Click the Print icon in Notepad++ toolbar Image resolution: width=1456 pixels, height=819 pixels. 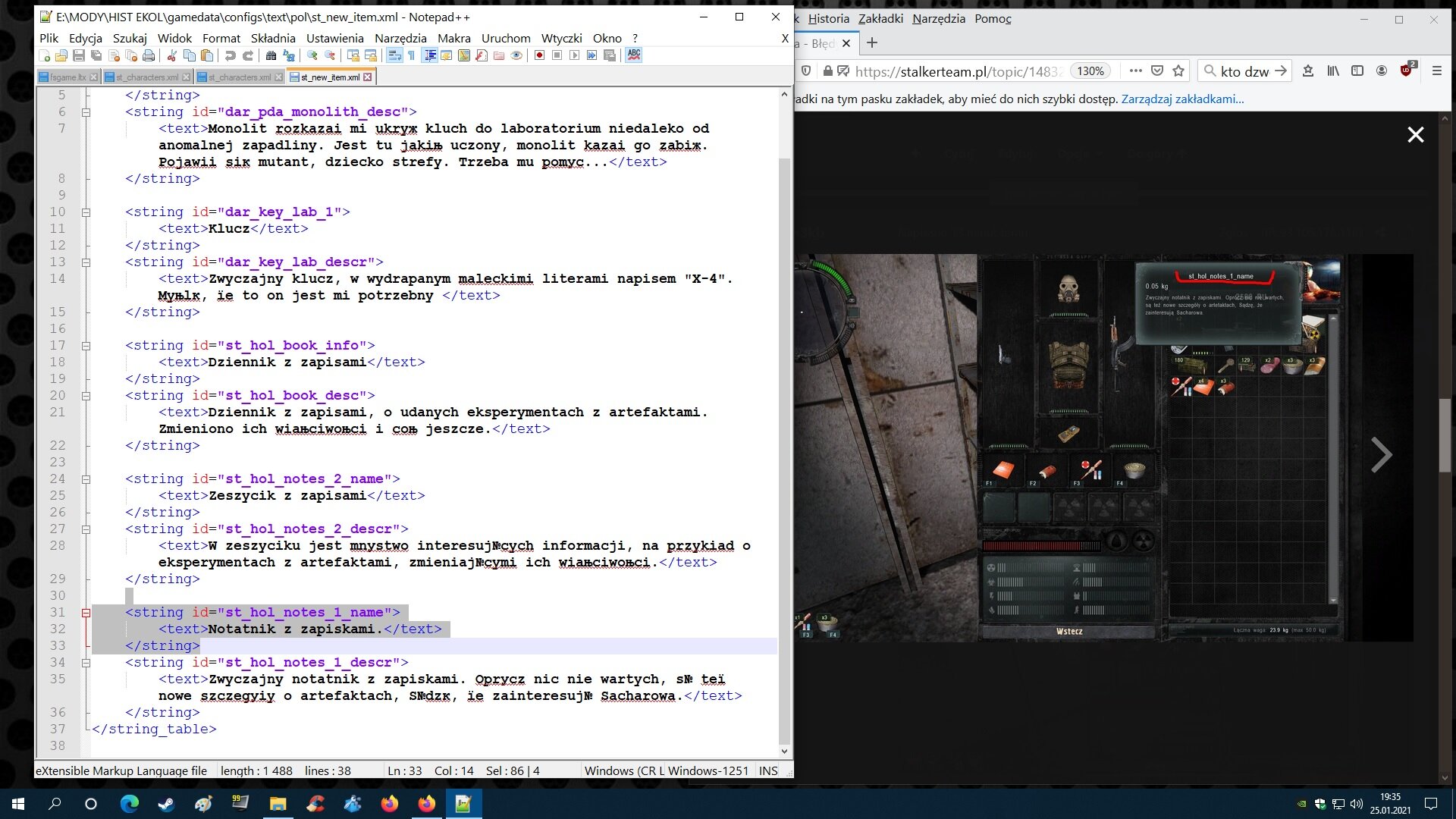149,55
